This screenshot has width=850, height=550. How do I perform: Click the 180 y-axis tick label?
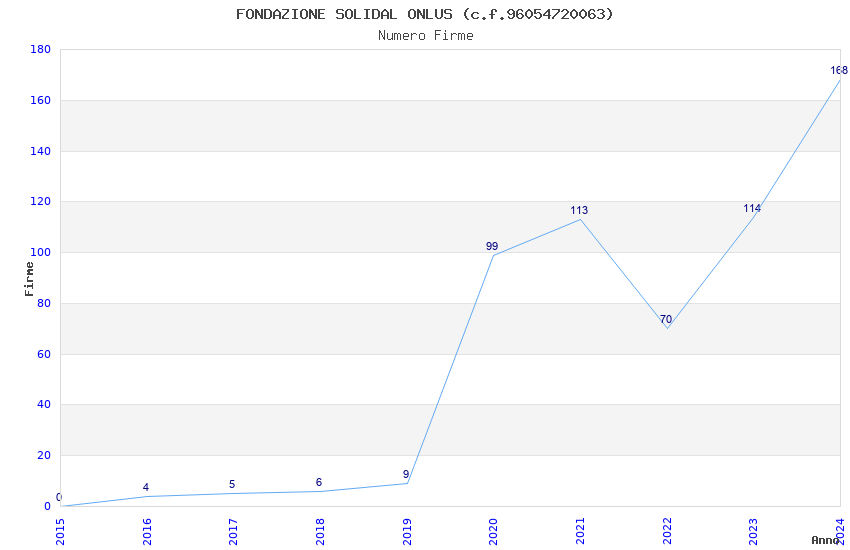coord(40,49)
